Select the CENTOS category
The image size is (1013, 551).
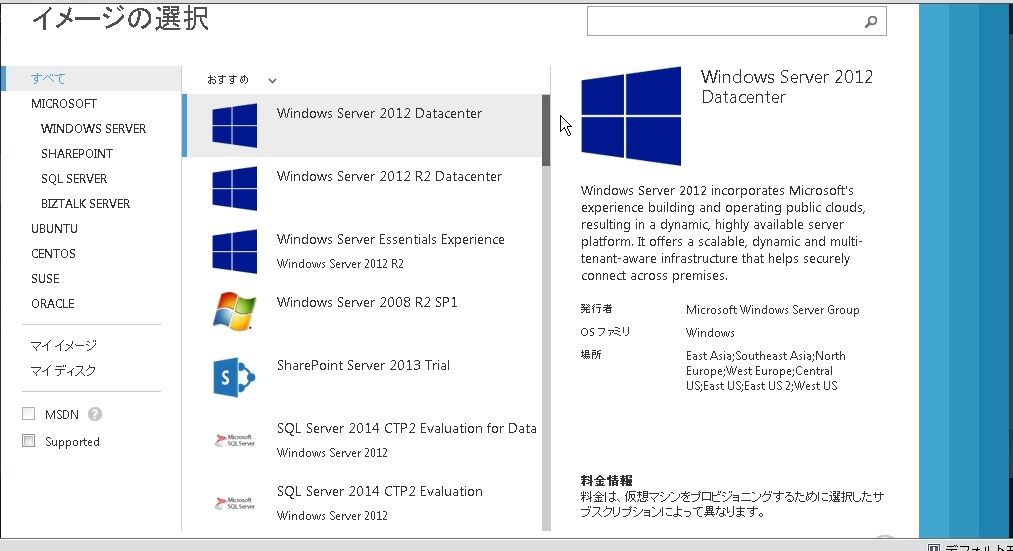pos(53,254)
